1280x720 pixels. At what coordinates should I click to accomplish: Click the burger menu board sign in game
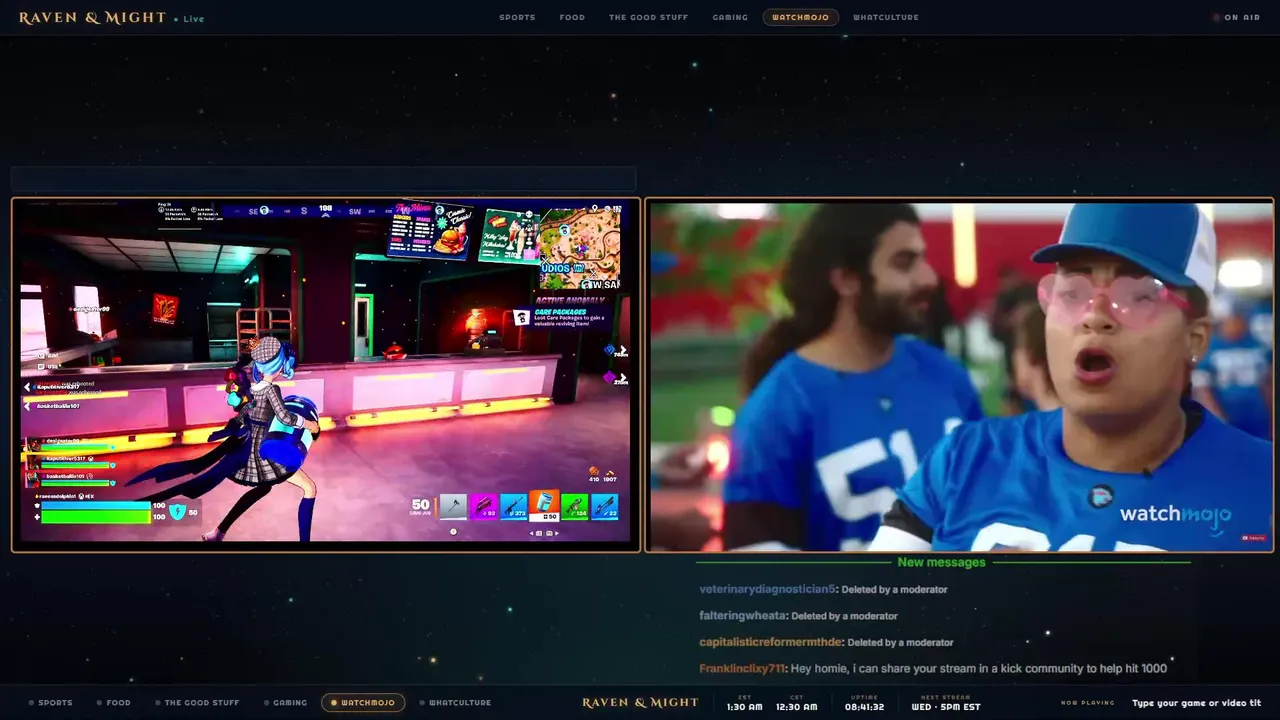(x=430, y=231)
